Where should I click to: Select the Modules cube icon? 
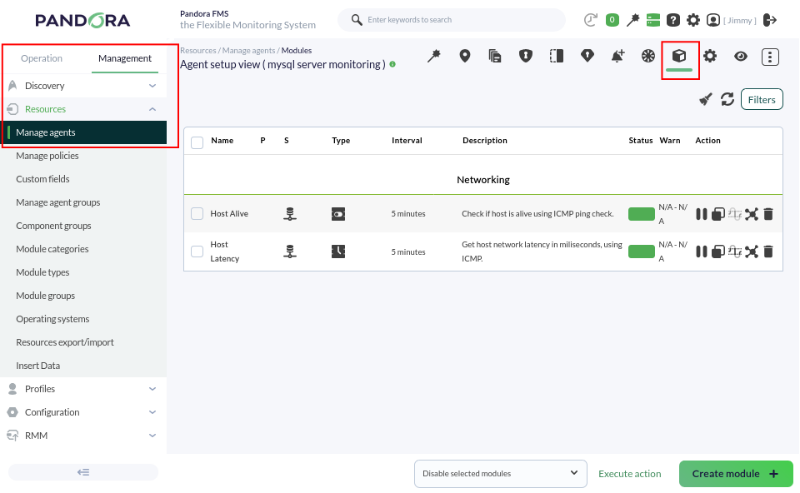pyautogui.click(x=679, y=56)
